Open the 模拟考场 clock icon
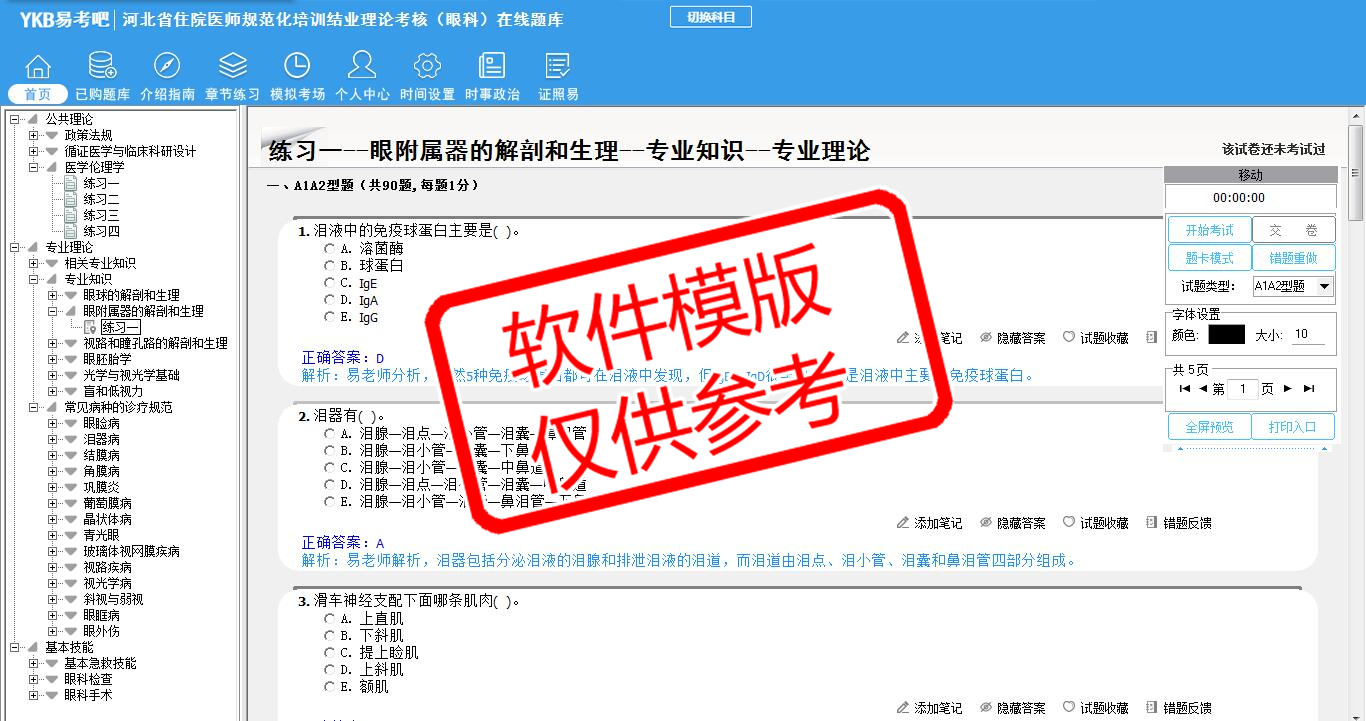Image resolution: width=1366 pixels, height=721 pixels. [x=297, y=66]
